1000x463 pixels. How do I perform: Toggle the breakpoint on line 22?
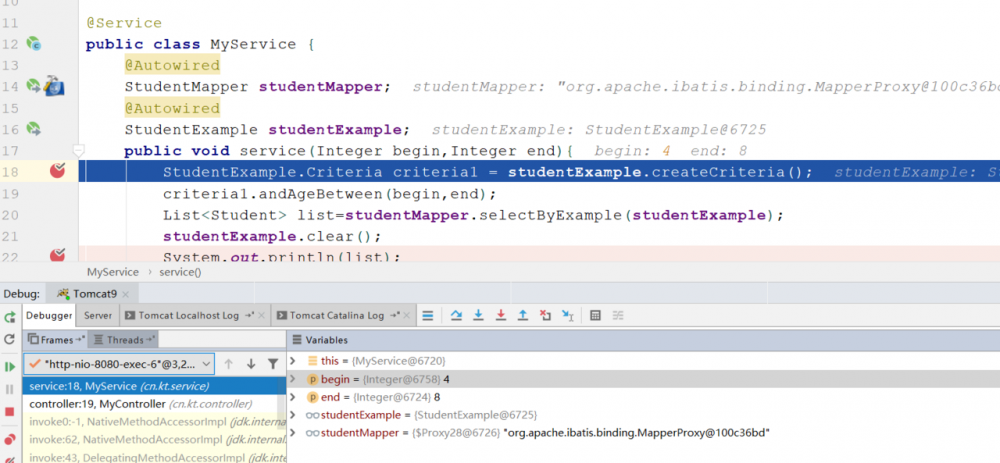click(x=57, y=255)
